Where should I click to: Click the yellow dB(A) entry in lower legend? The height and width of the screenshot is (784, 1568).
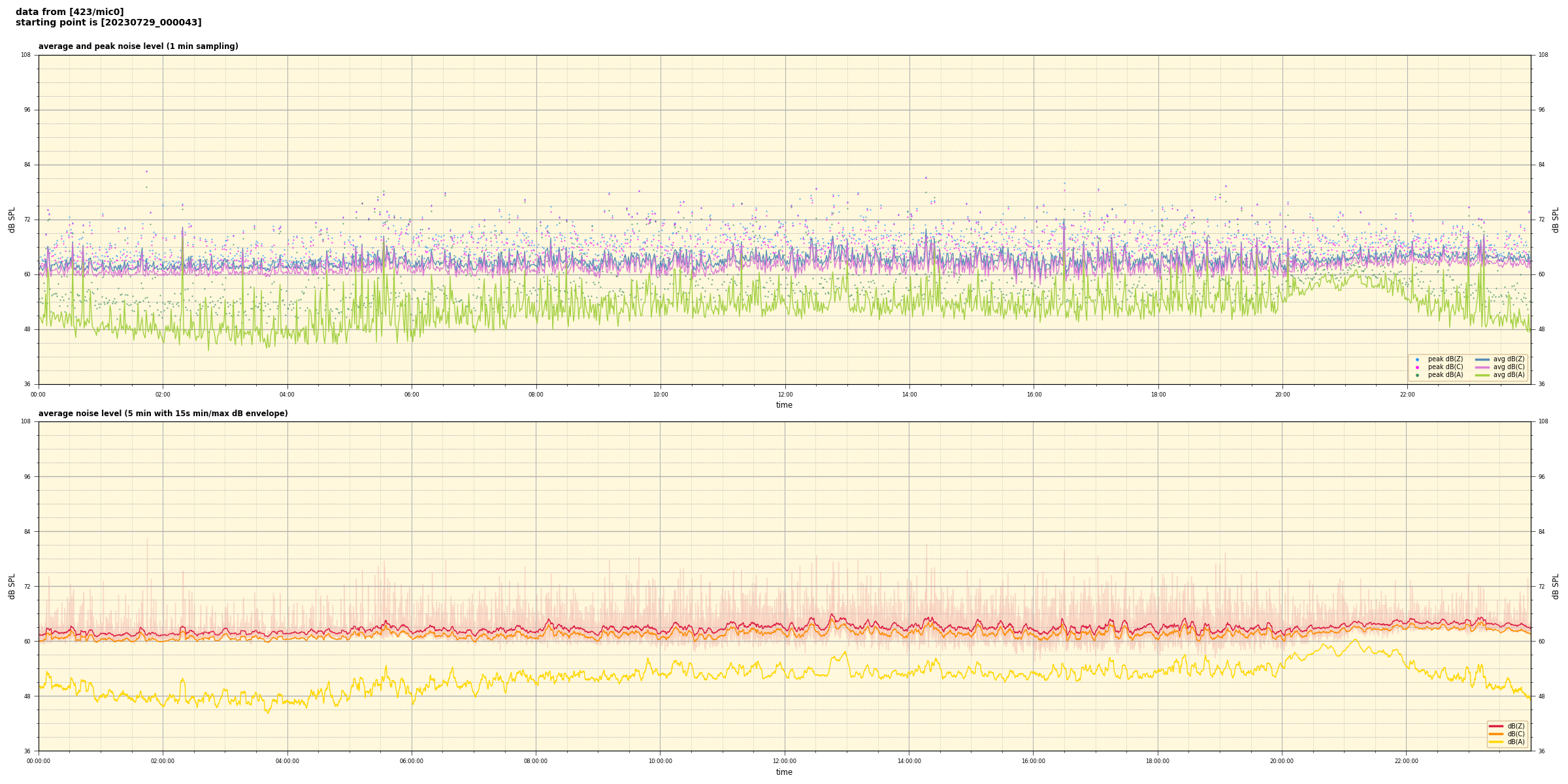tap(1496, 742)
